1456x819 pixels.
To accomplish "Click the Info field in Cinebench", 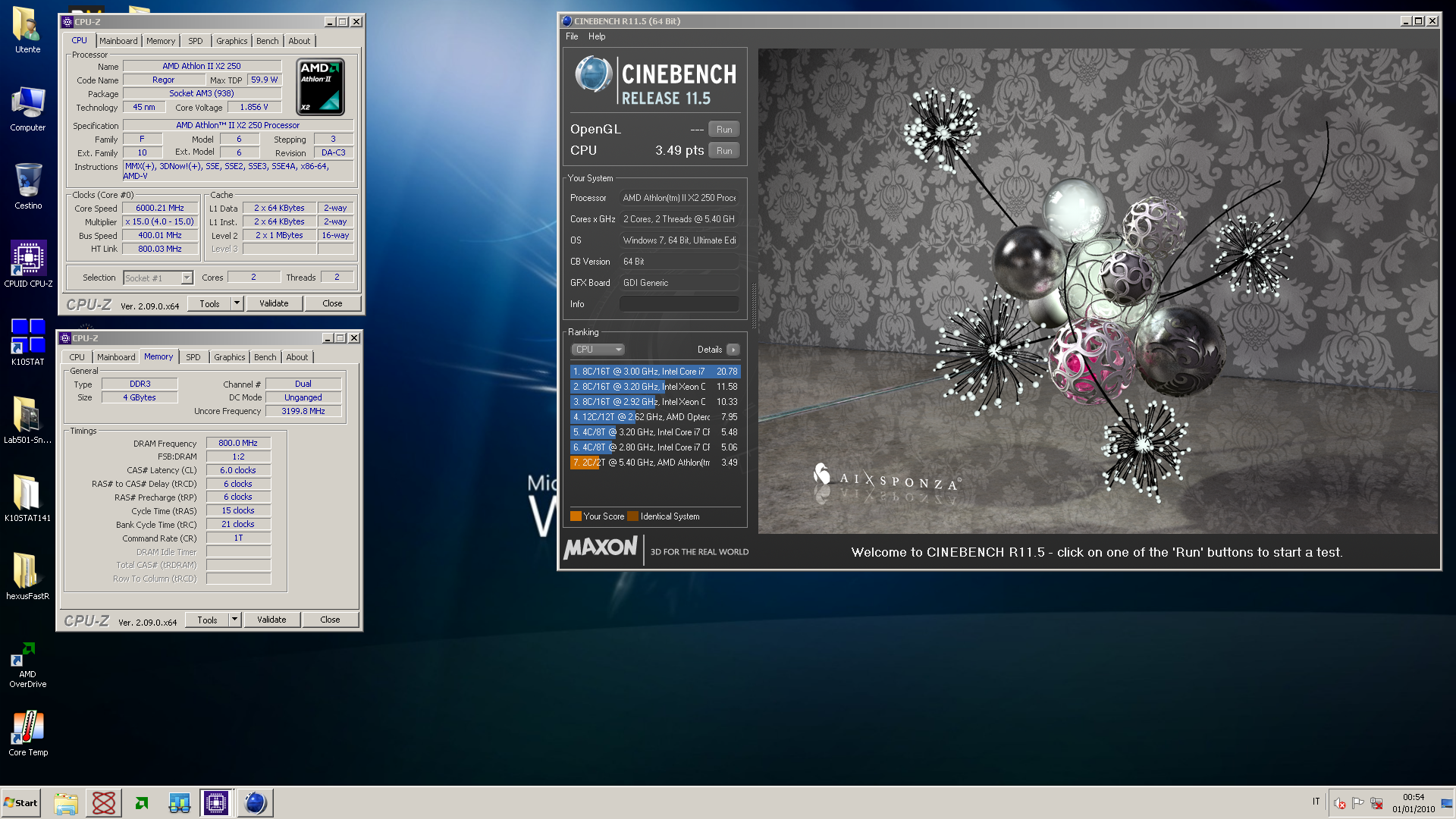I will tap(679, 304).
